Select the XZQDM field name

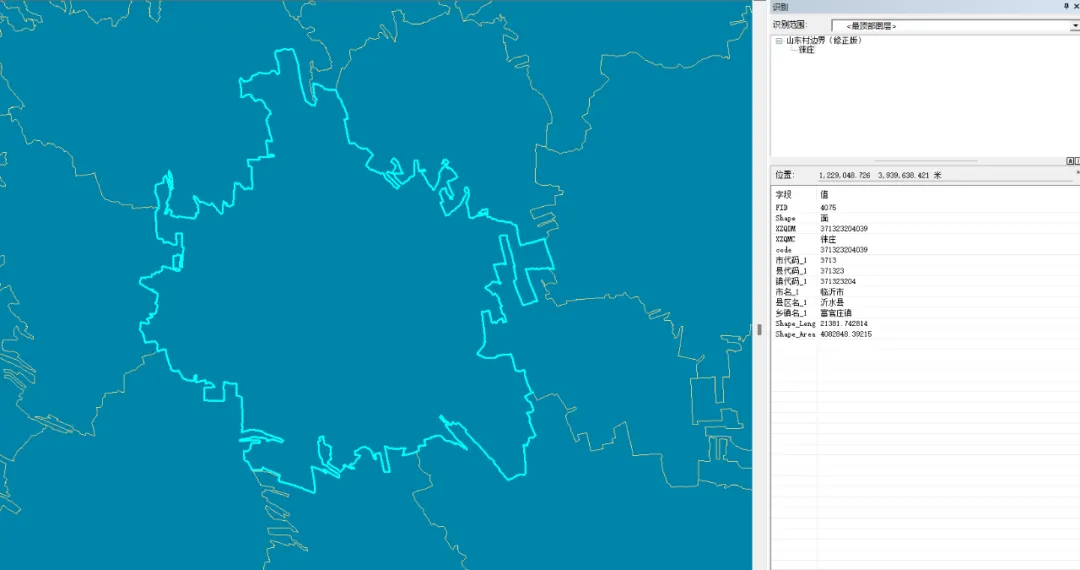785,229
